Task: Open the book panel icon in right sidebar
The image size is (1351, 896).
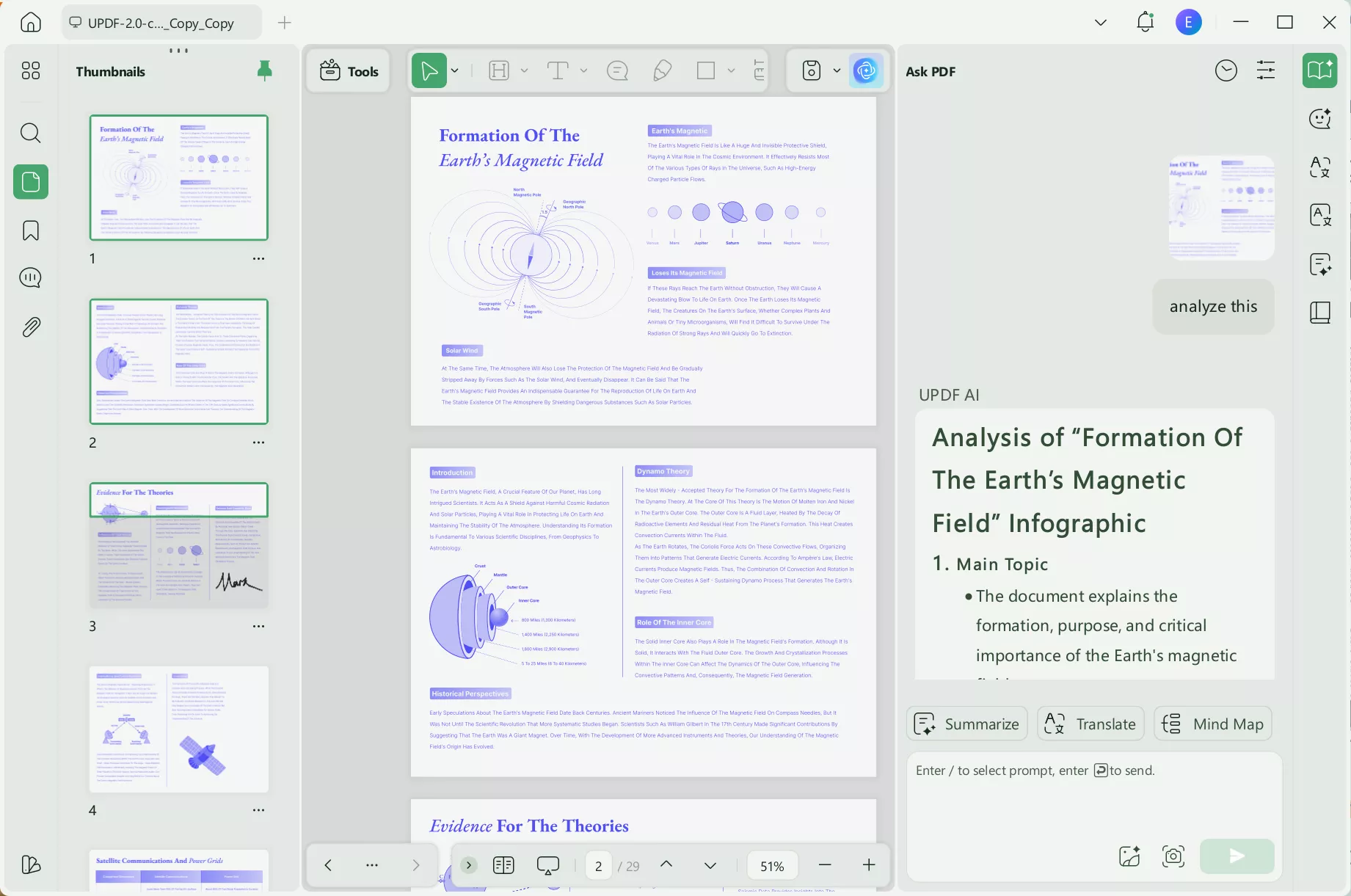Action: pyautogui.click(x=1320, y=313)
